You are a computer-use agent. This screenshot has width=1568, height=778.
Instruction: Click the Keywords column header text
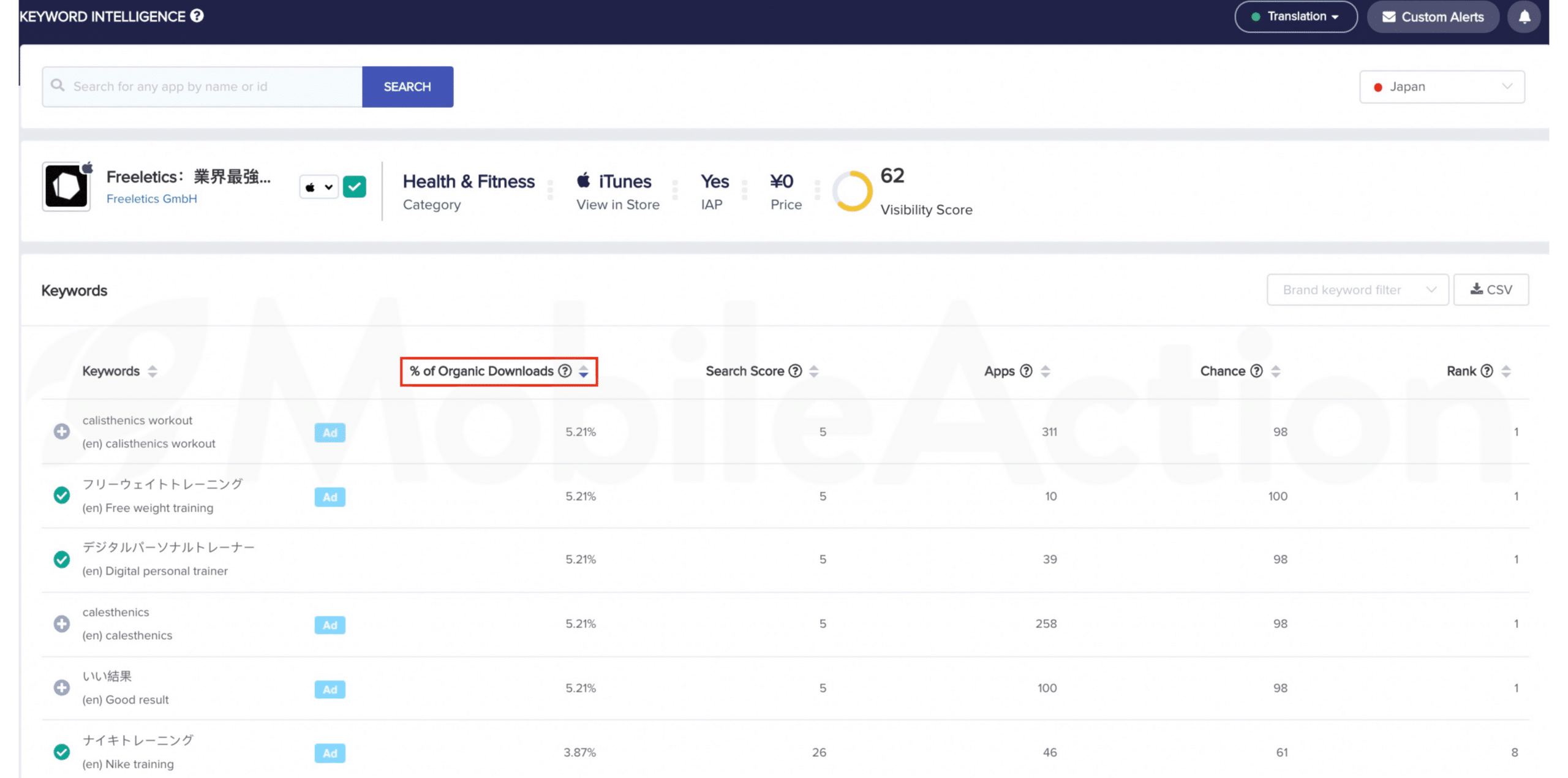111,371
